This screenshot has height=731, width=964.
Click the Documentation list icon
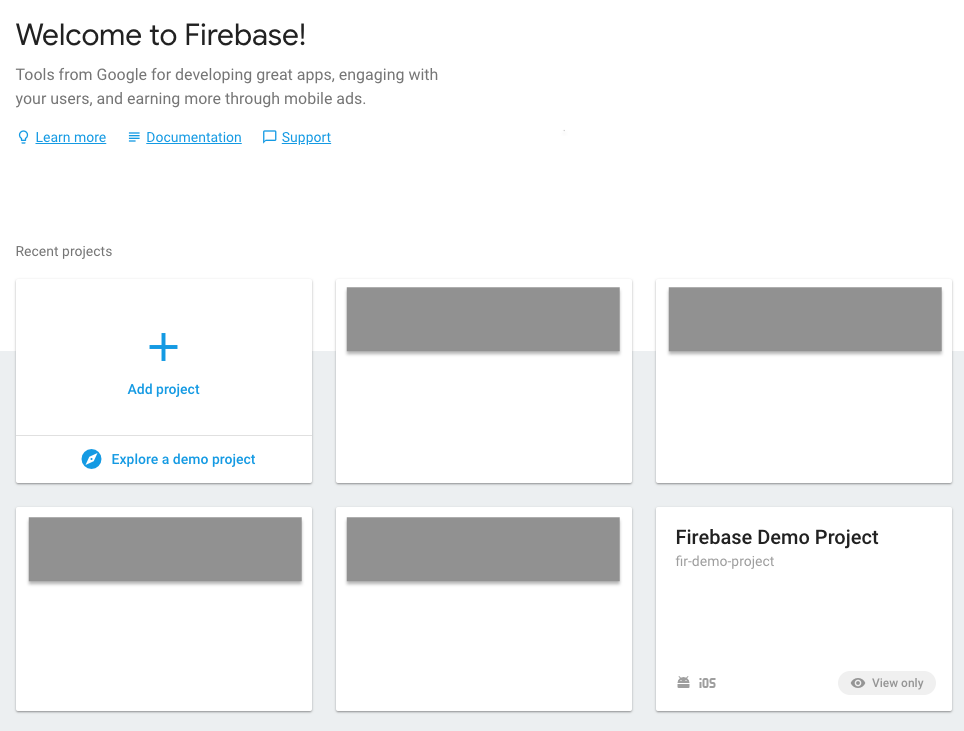coord(134,136)
